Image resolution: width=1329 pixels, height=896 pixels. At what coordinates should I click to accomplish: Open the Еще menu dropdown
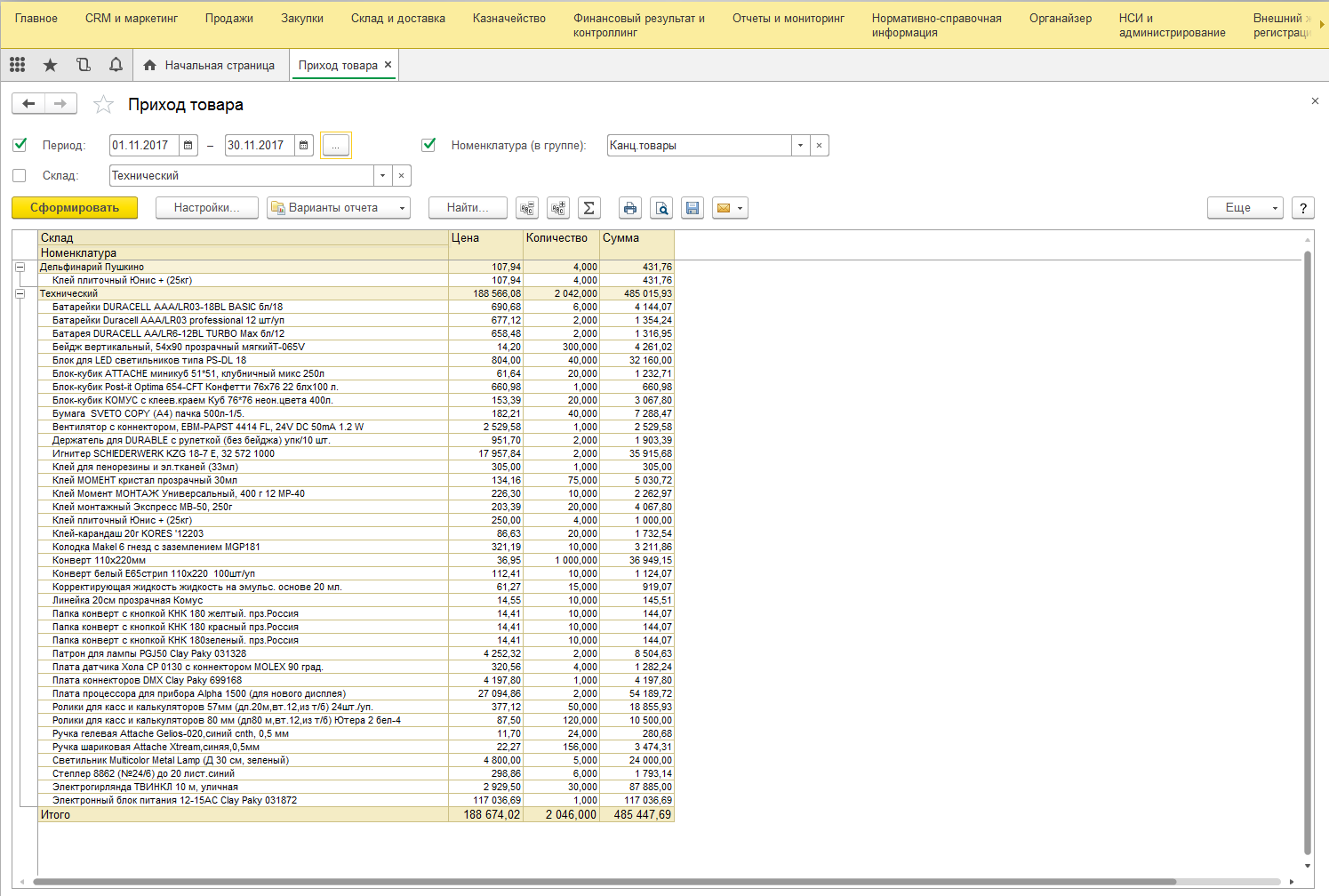1245,208
